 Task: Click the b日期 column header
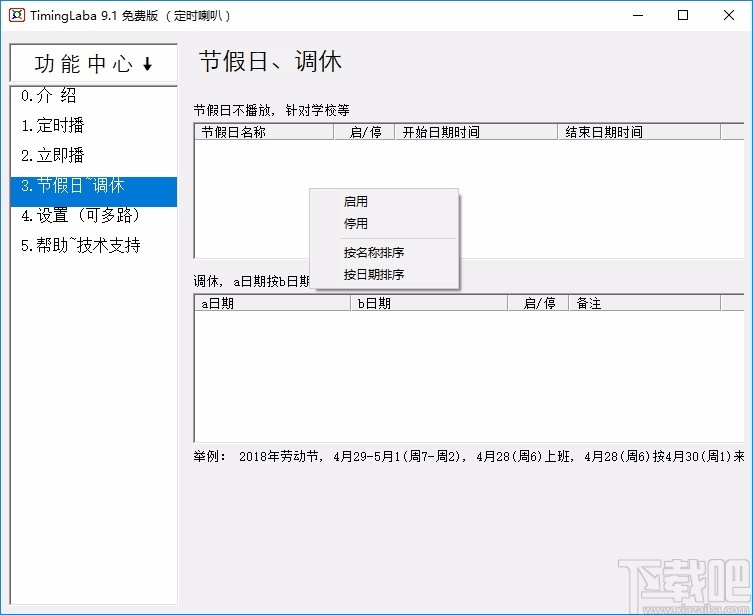click(x=429, y=303)
